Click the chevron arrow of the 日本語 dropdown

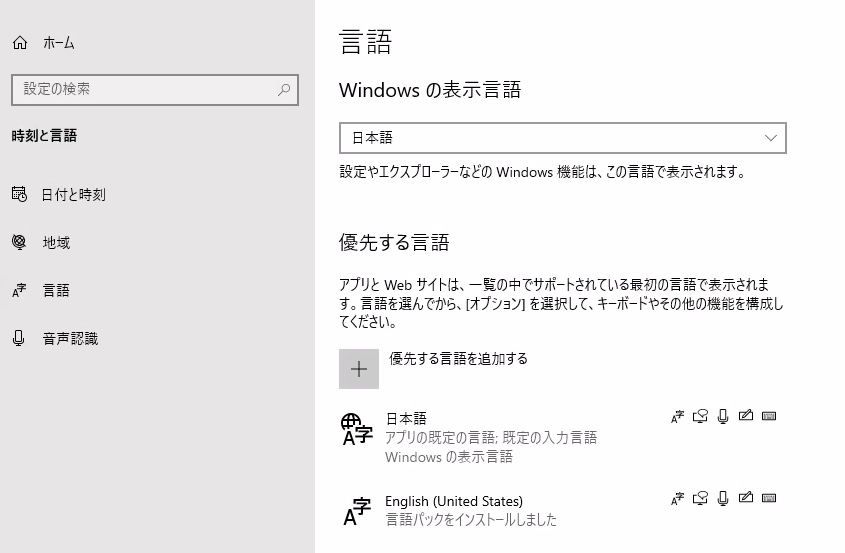pos(771,138)
